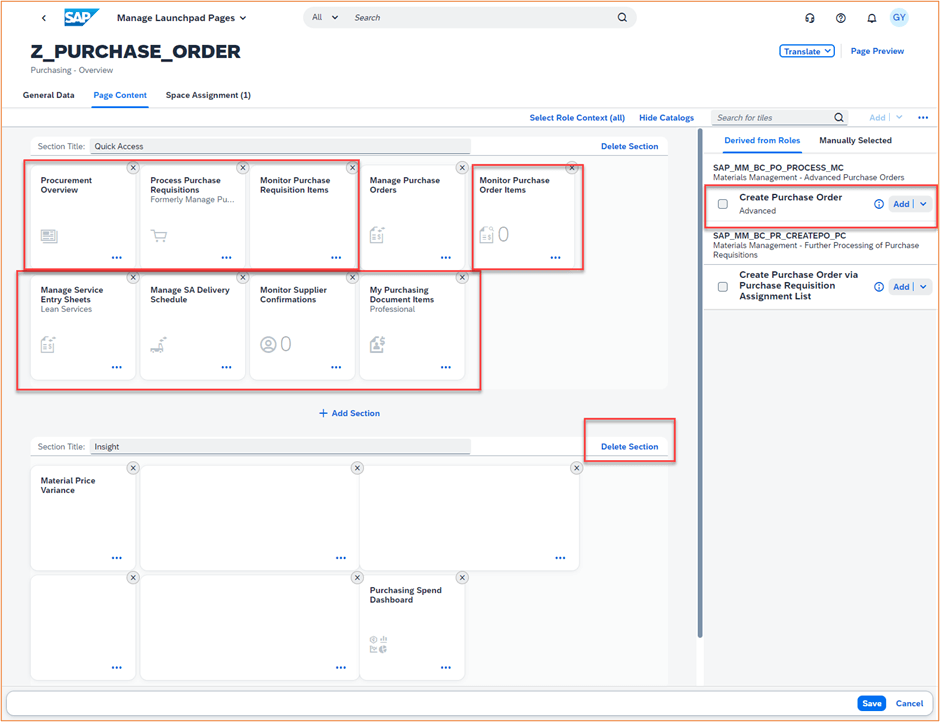Click the top Add button in tile toolbar
940x722 pixels.
click(x=877, y=118)
